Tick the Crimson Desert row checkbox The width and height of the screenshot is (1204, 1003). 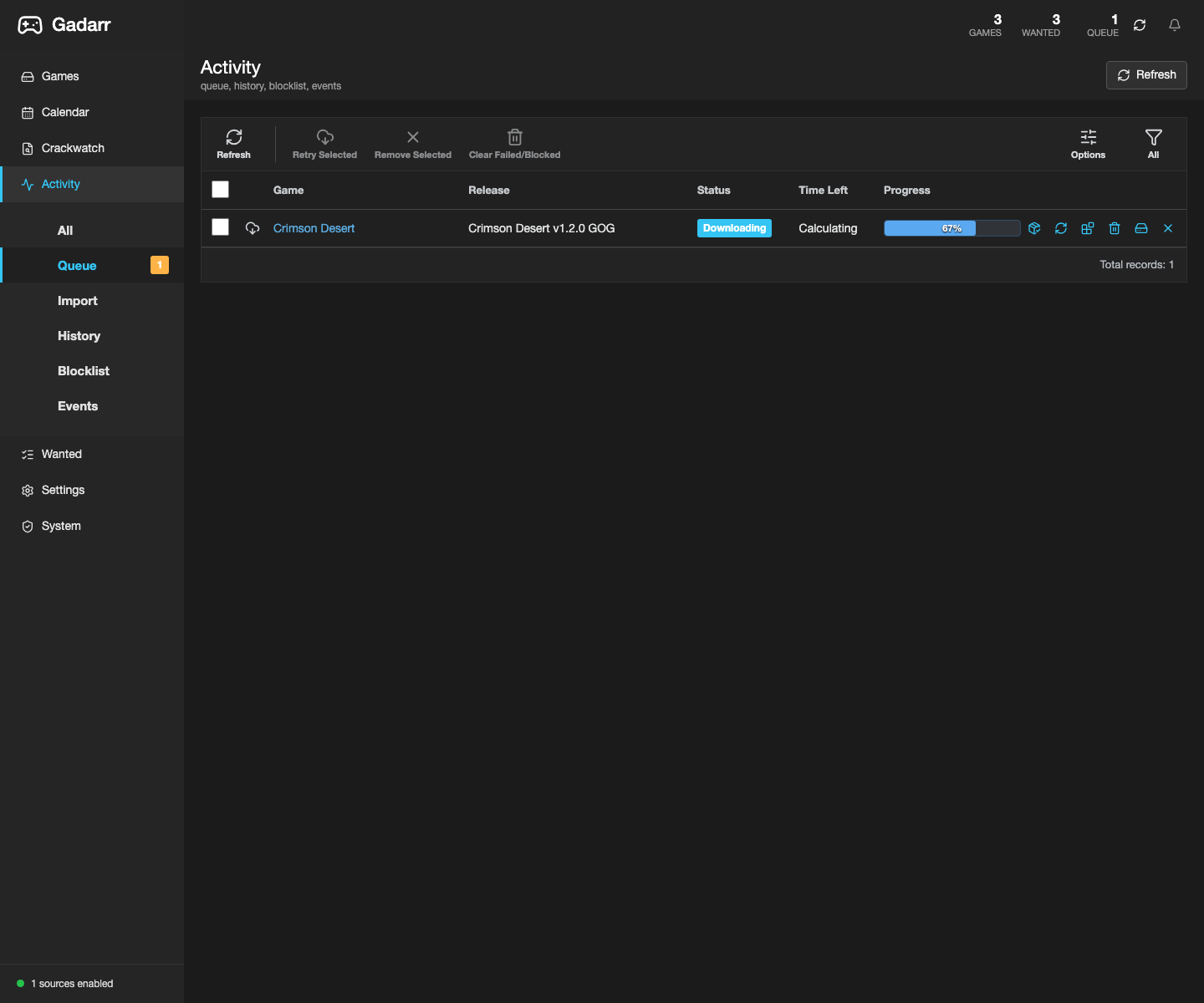(221, 227)
